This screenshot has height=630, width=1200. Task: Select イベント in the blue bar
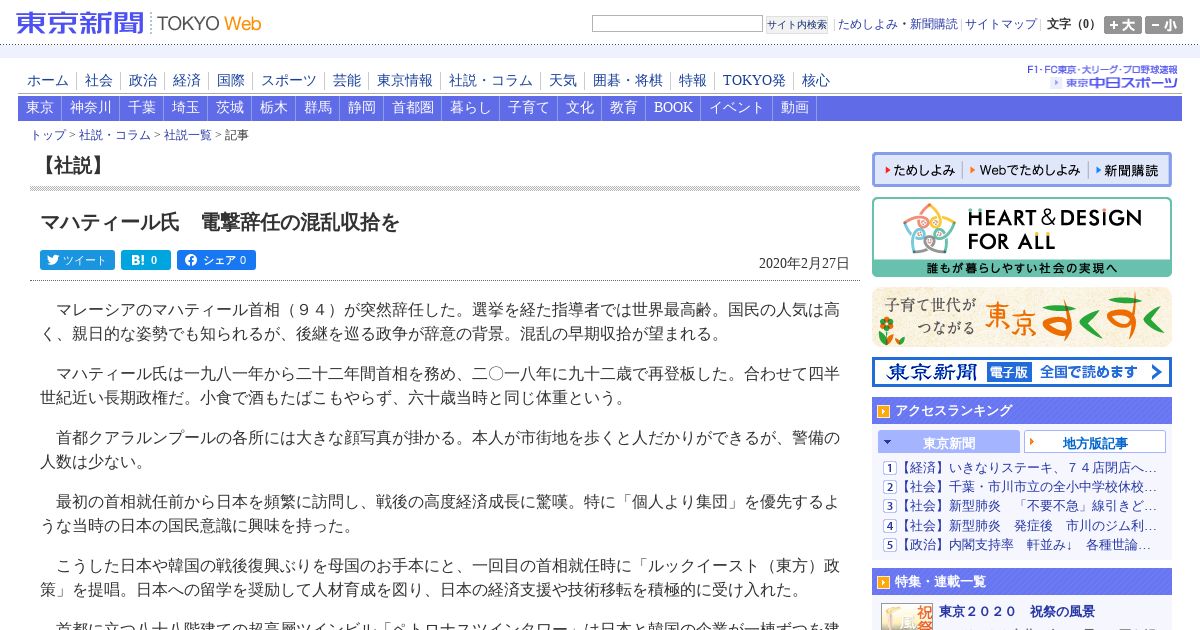737,108
